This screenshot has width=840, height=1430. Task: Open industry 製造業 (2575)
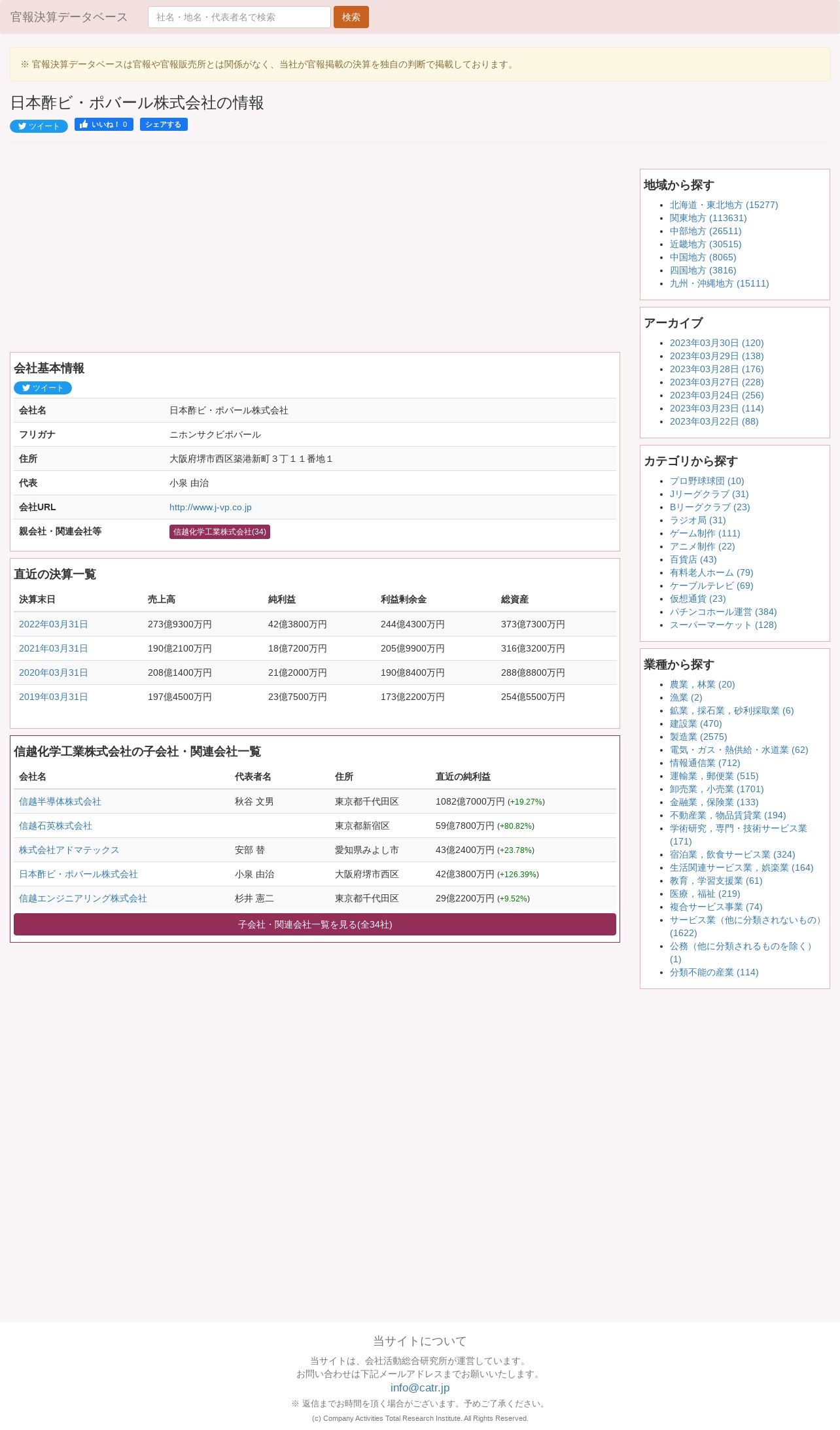(698, 737)
